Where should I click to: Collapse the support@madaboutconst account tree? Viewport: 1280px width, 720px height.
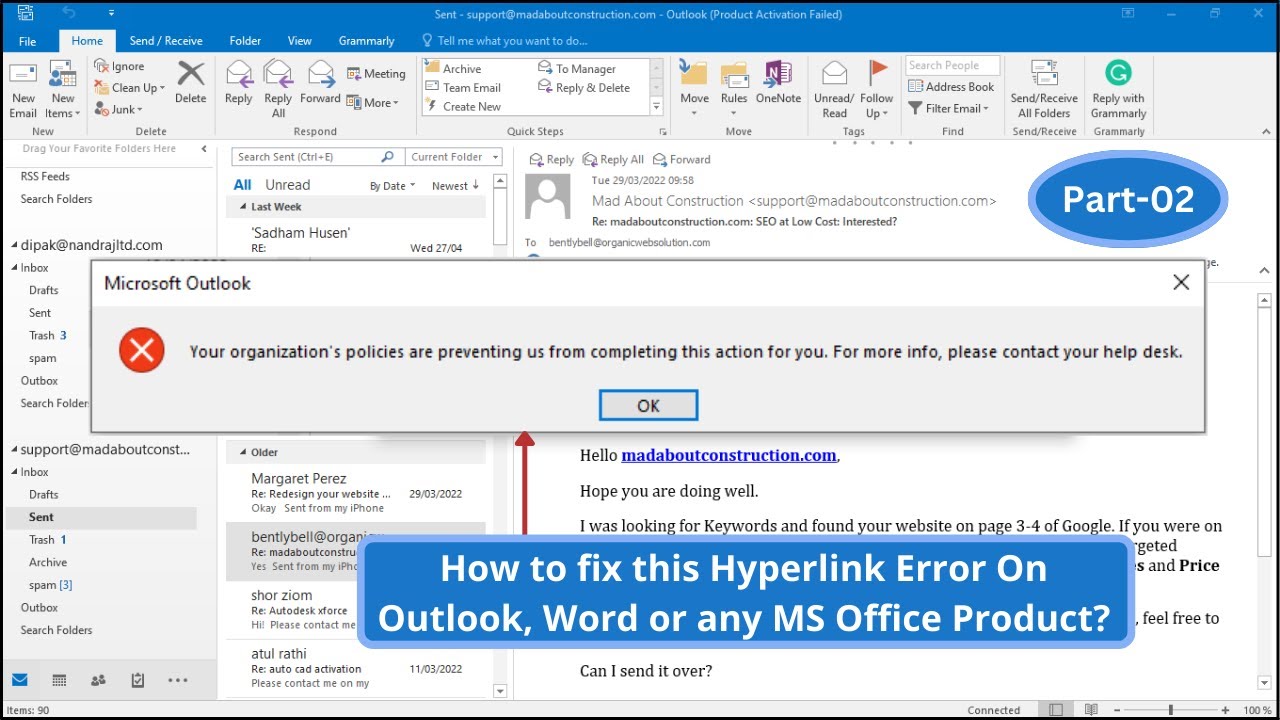14,450
